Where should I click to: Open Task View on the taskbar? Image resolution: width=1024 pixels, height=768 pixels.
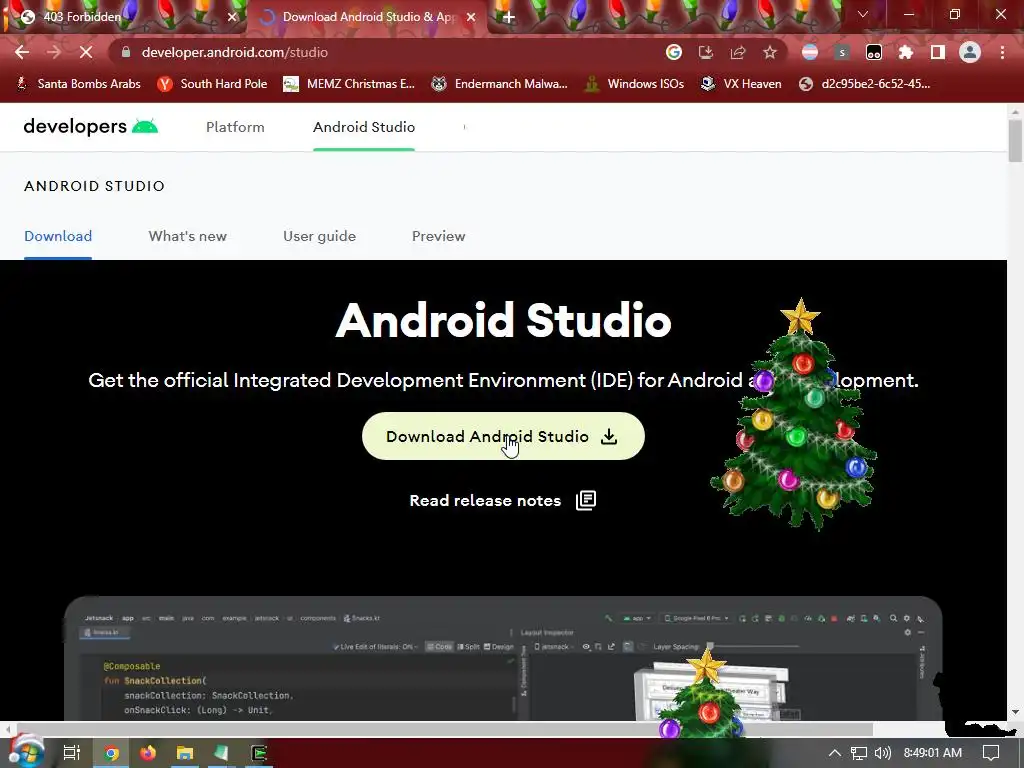(x=72, y=753)
